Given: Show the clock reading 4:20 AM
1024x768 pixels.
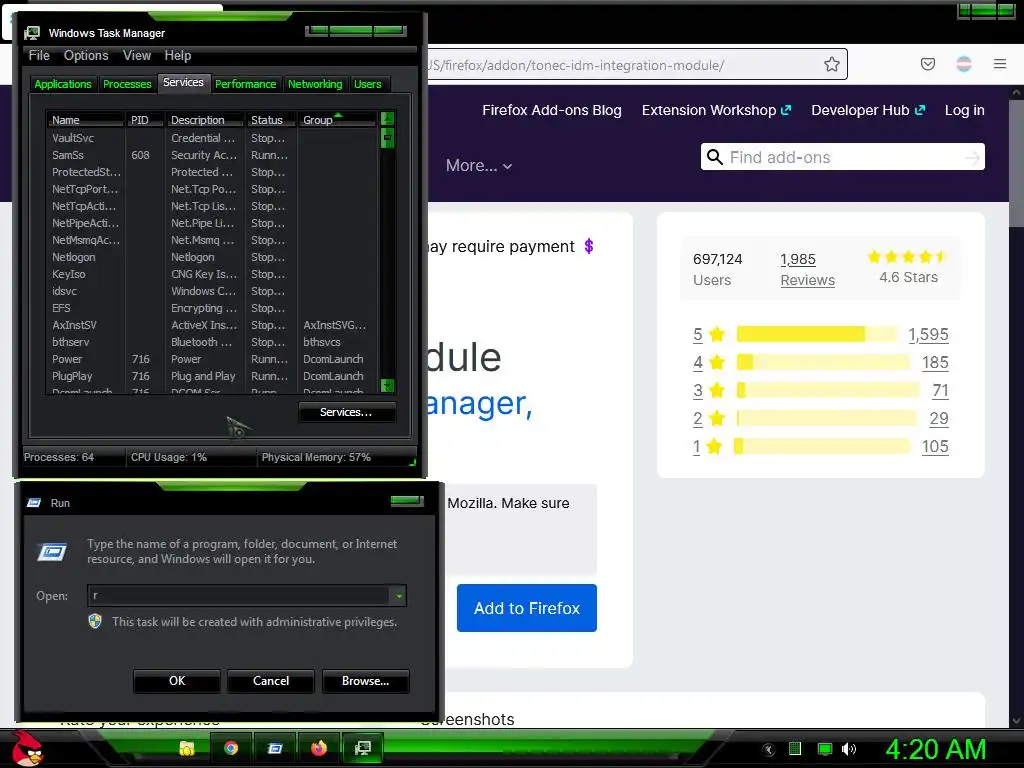Looking at the screenshot, I should [935, 750].
